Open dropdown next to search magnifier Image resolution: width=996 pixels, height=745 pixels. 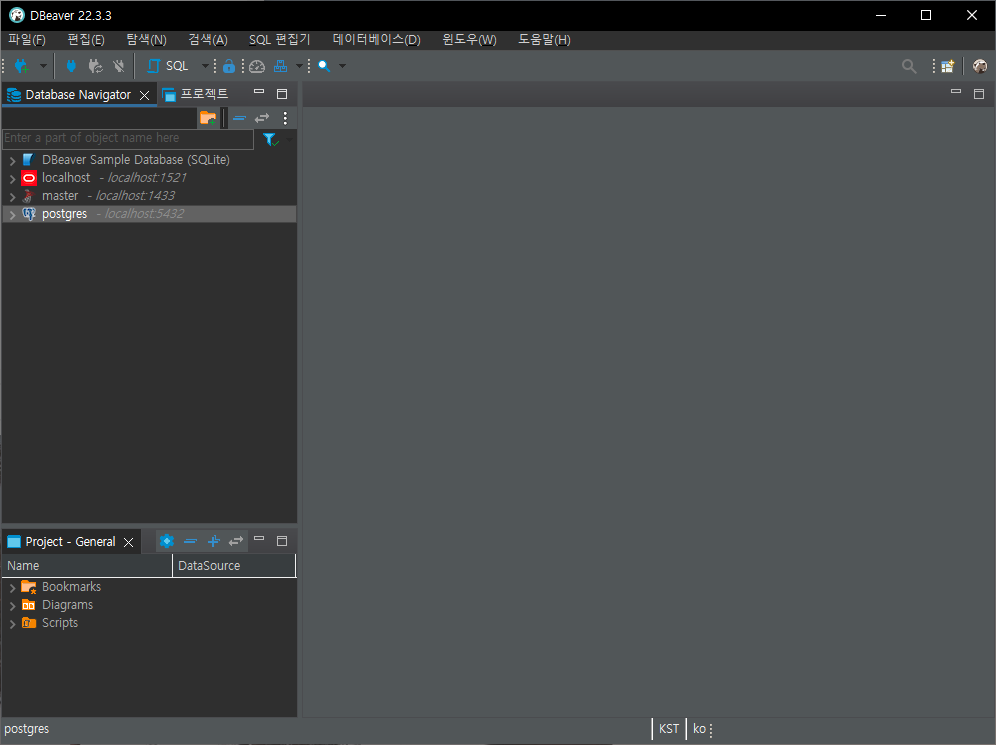pyautogui.click(x=342, y=66)
